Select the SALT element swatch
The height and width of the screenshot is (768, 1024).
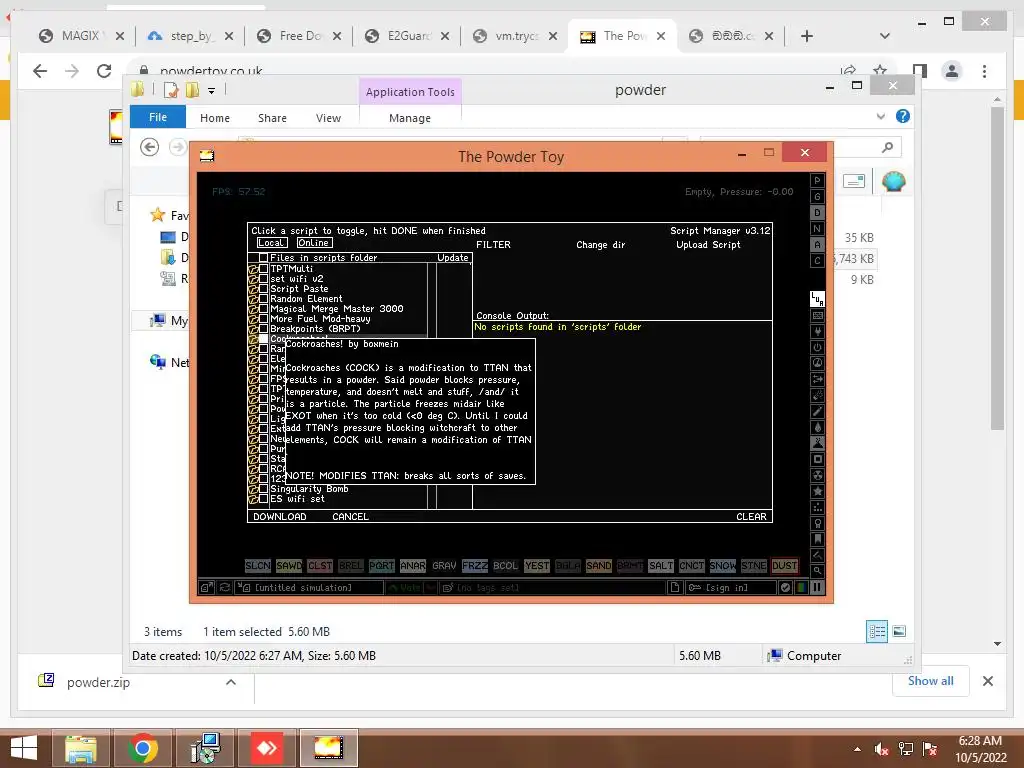coord(661,566)
